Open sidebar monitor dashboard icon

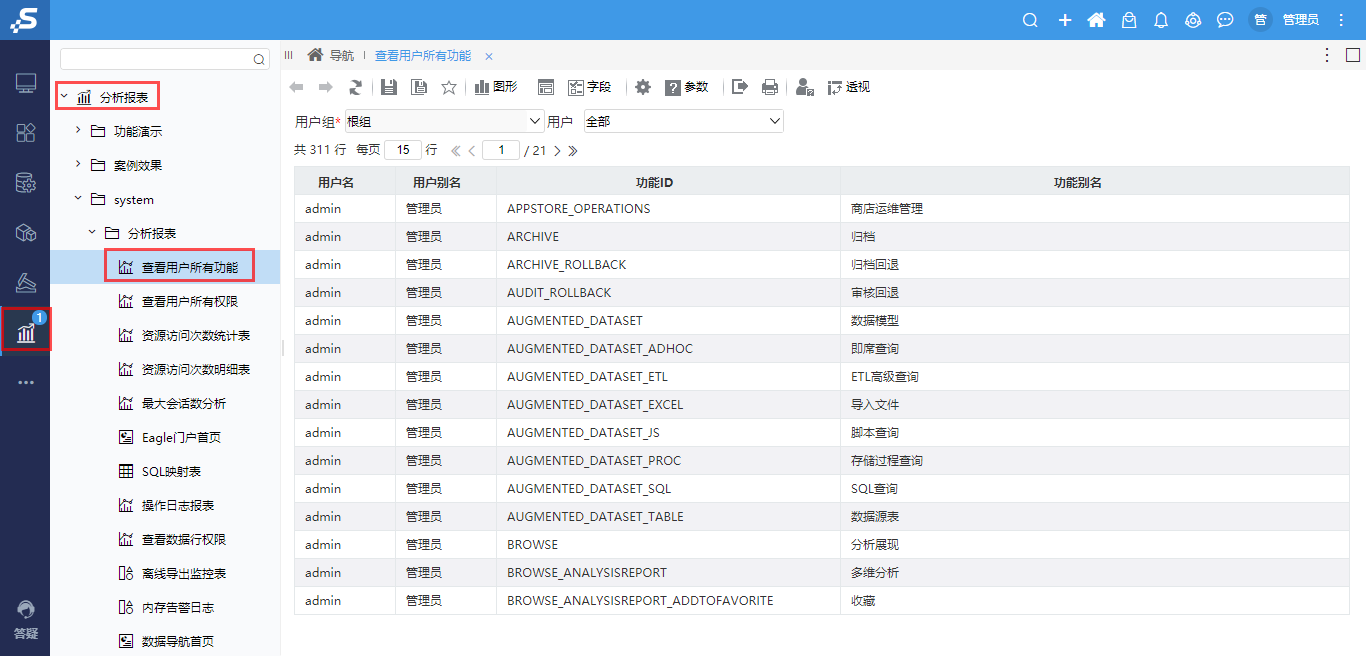point(26,83)
